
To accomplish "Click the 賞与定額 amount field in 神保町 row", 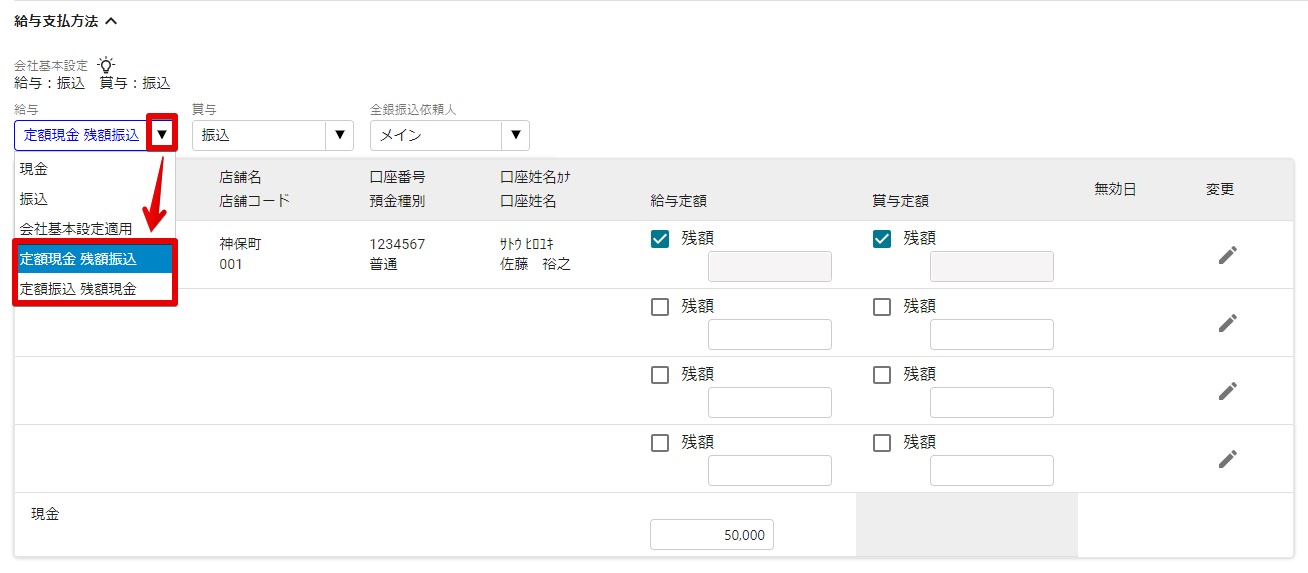I will pyautogui.click(x=992, y=267).
